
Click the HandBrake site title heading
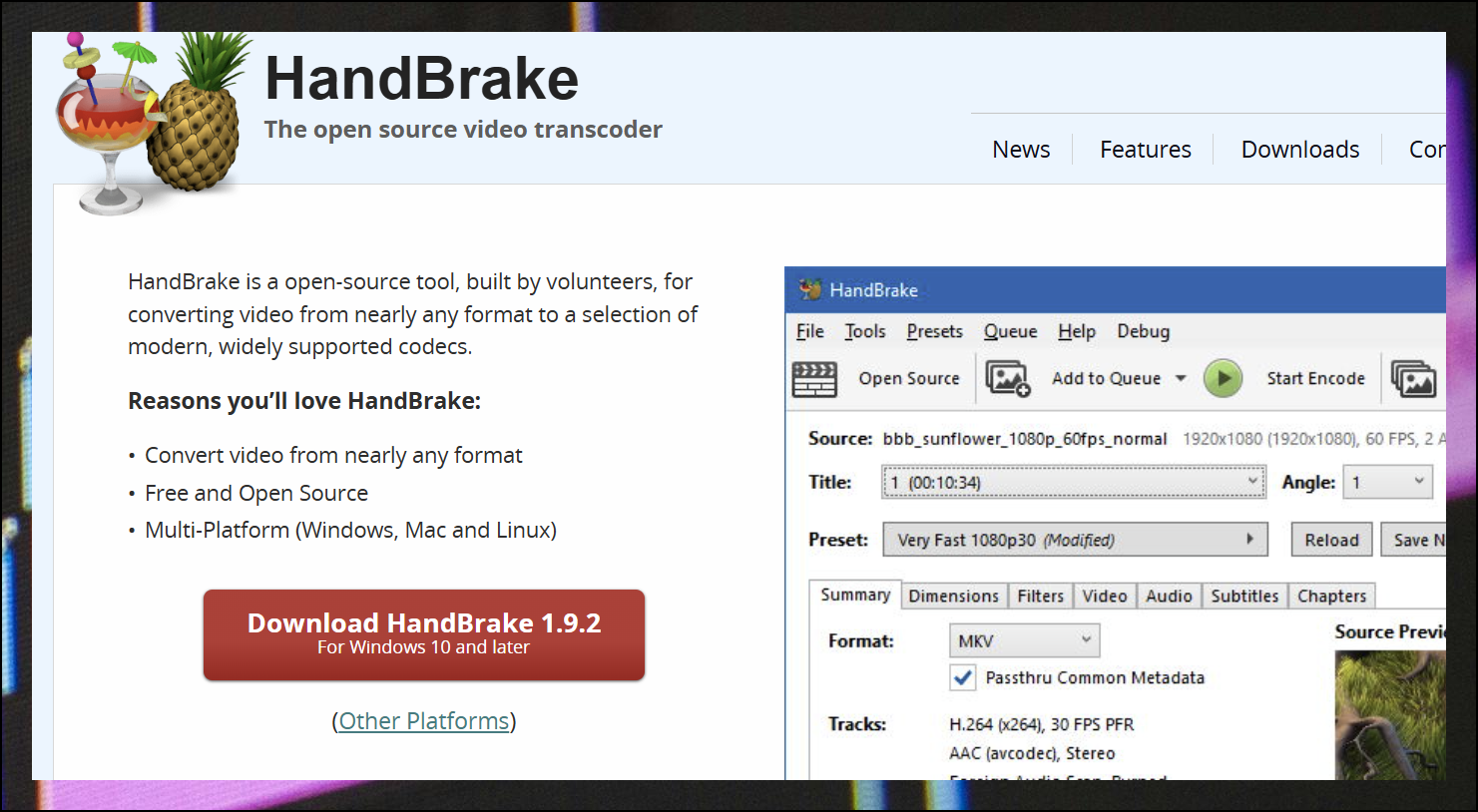[x=421, y=79]
